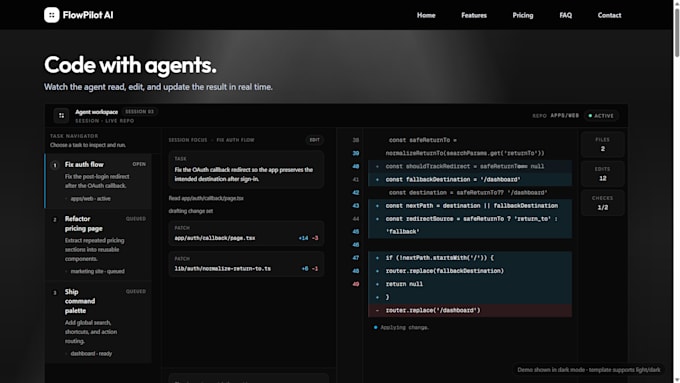Image resolution: width=680 pixels, height=383 pixels.
Task: Click the removed router.replace('/dashboard') line
Action: tap(470, 310)
